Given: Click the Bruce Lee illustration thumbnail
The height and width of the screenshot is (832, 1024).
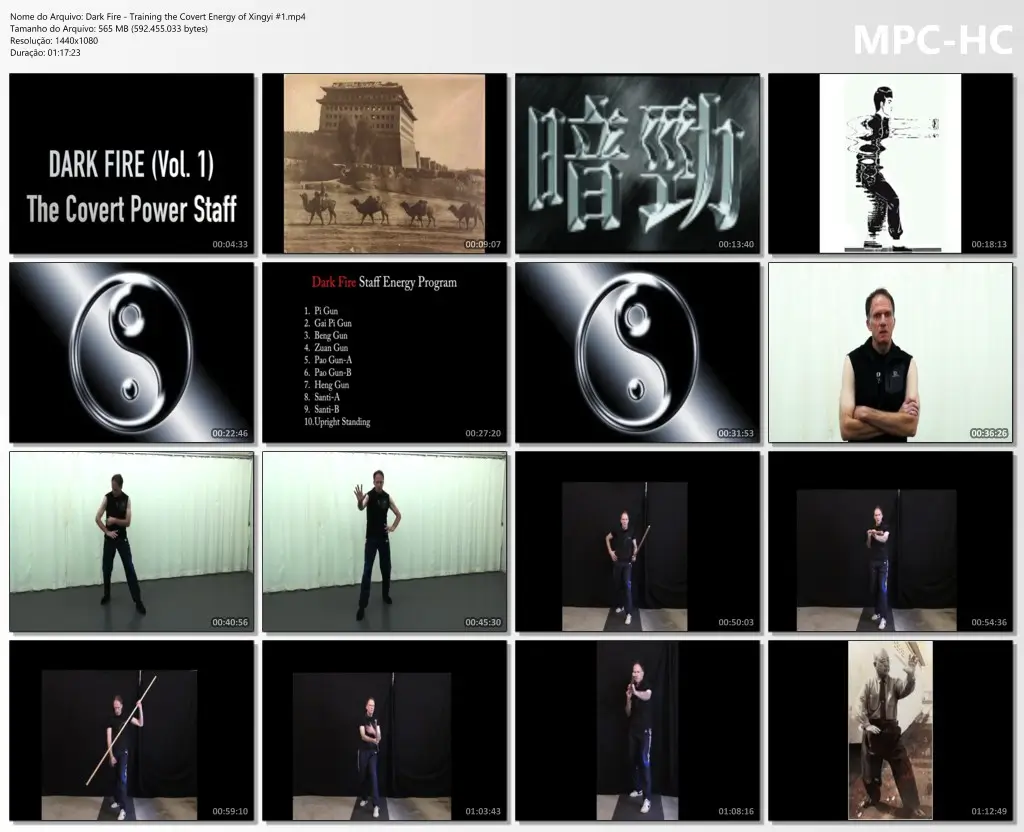Looking at the screenshot, I should tap(890, 163).
